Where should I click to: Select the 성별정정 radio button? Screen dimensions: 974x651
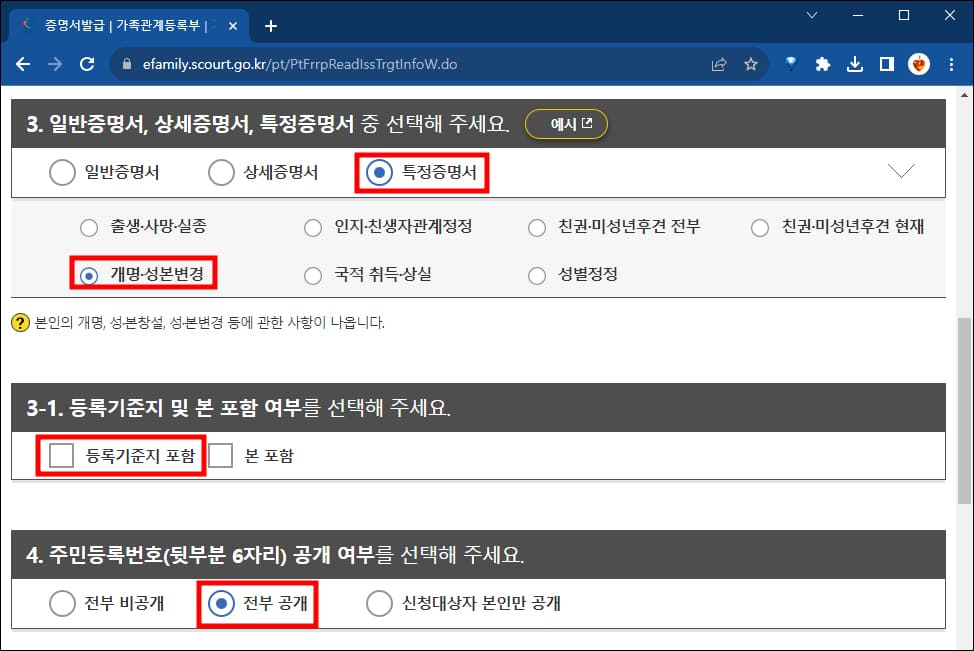(x=536, y=275)
